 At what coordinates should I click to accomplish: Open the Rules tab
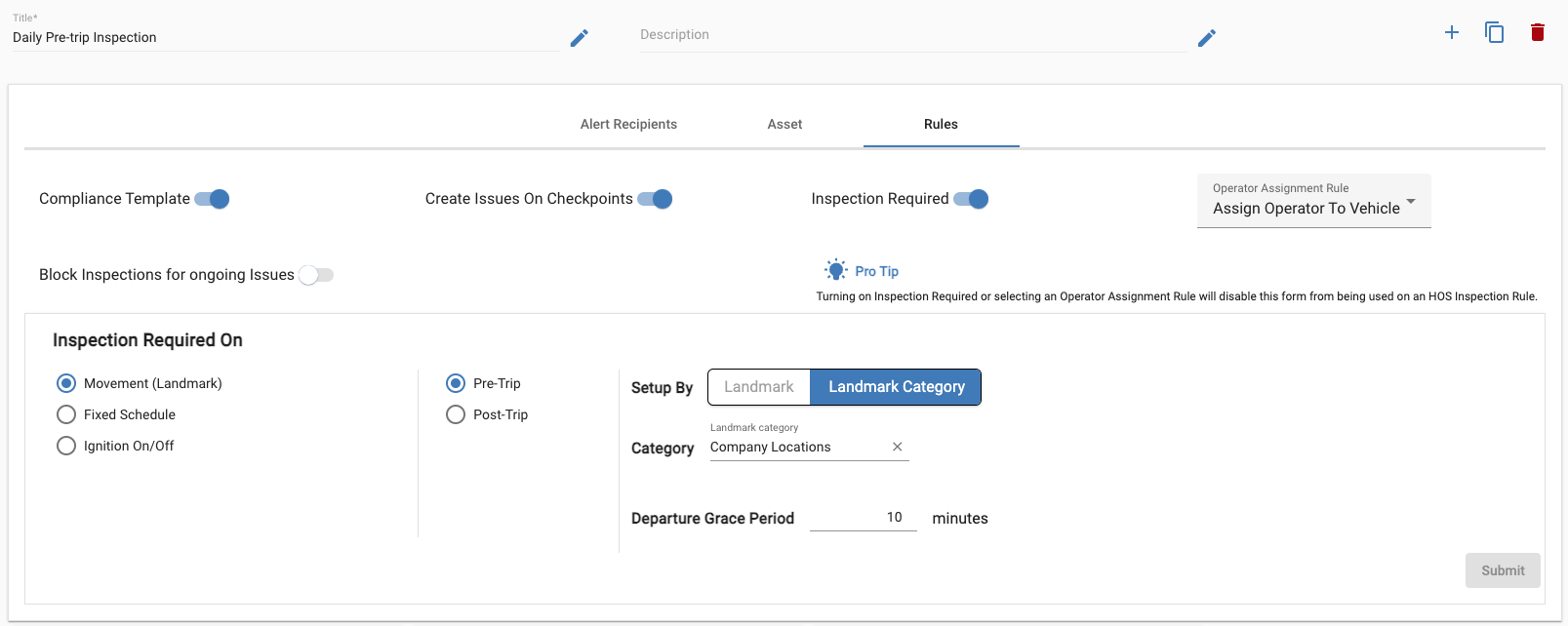[941, 124]
